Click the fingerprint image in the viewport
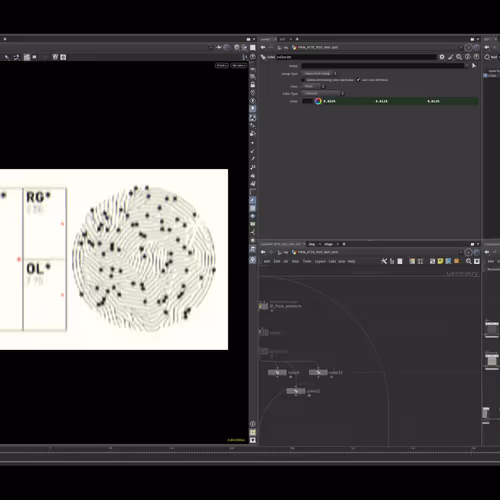Screen dimensions: 500x500 pos(144,259)
